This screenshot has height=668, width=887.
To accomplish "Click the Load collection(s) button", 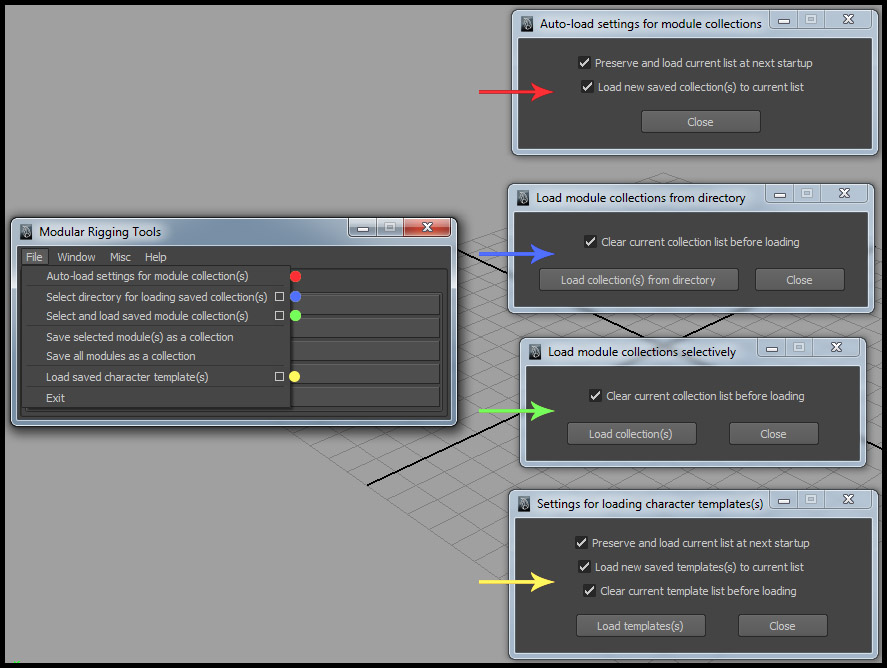I will [631, 434].
